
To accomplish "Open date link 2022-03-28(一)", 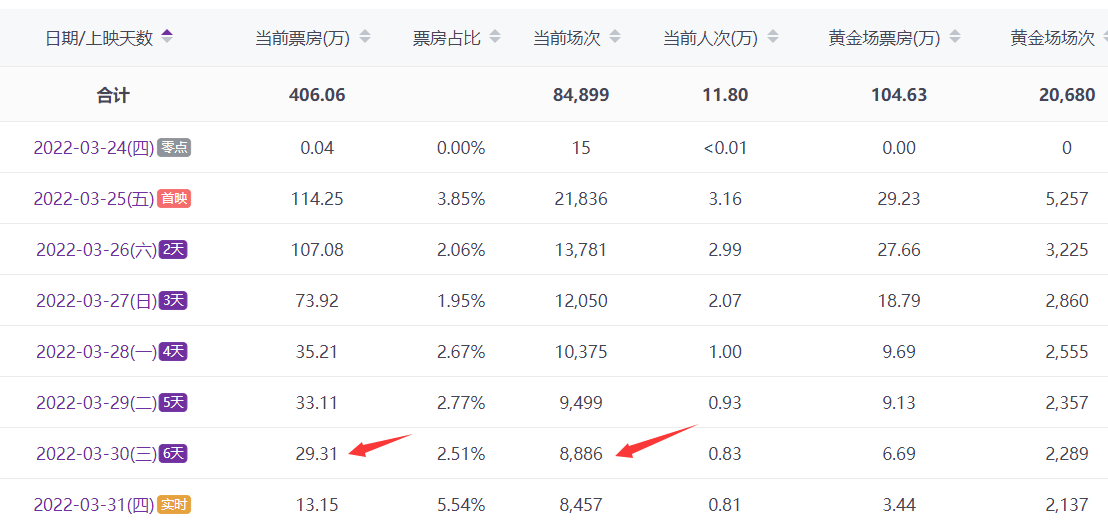I will (97, 352).
